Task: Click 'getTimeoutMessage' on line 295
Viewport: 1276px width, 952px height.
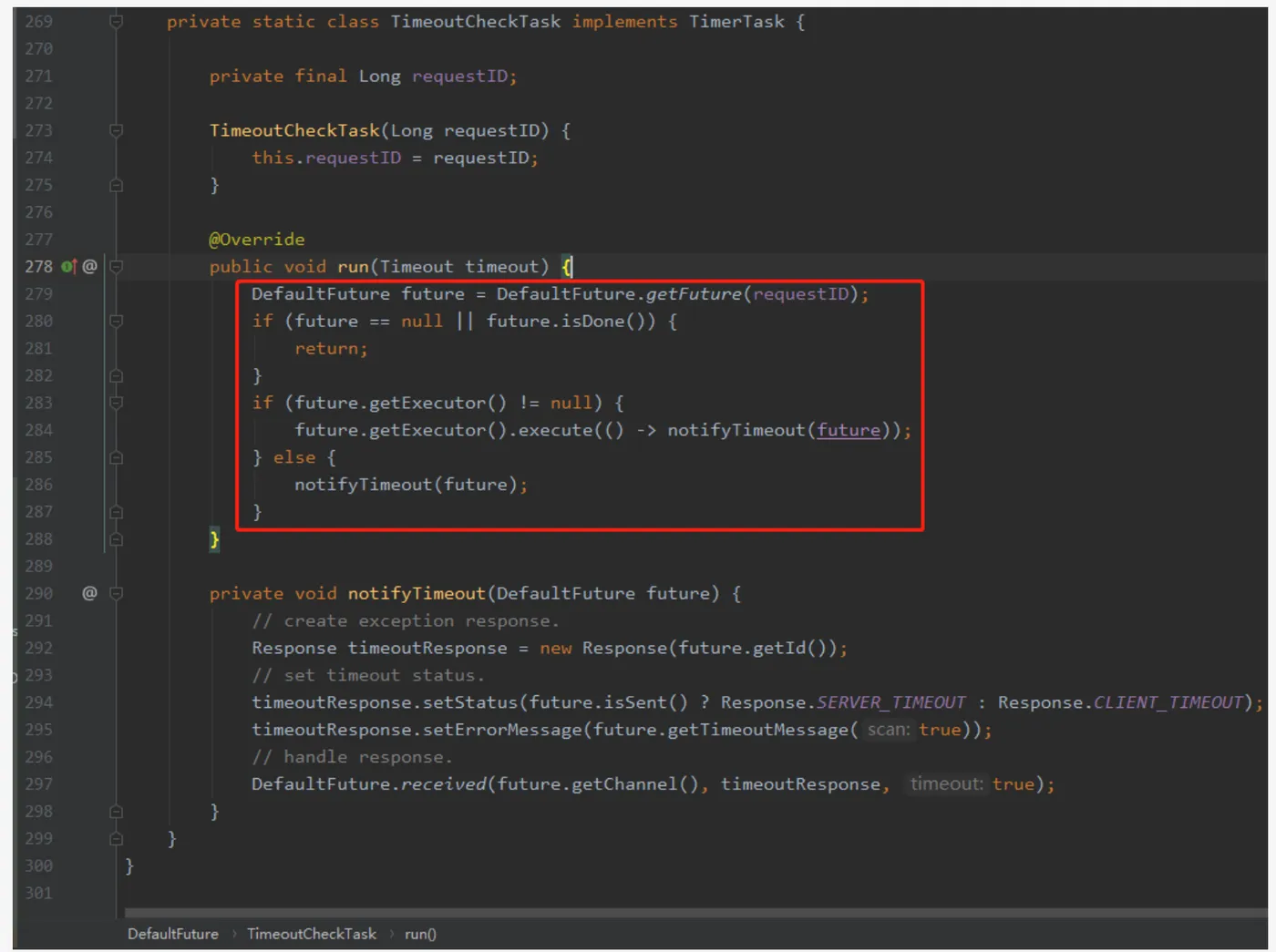Action: point(758,730)
